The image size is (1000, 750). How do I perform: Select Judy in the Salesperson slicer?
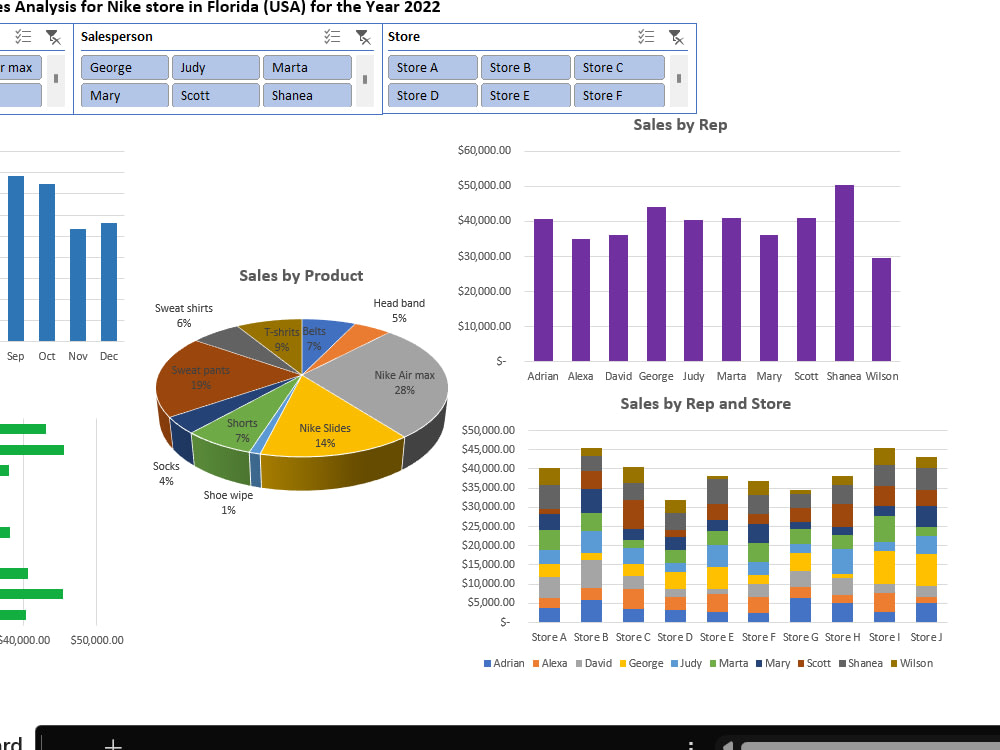[x=216, y=68]
